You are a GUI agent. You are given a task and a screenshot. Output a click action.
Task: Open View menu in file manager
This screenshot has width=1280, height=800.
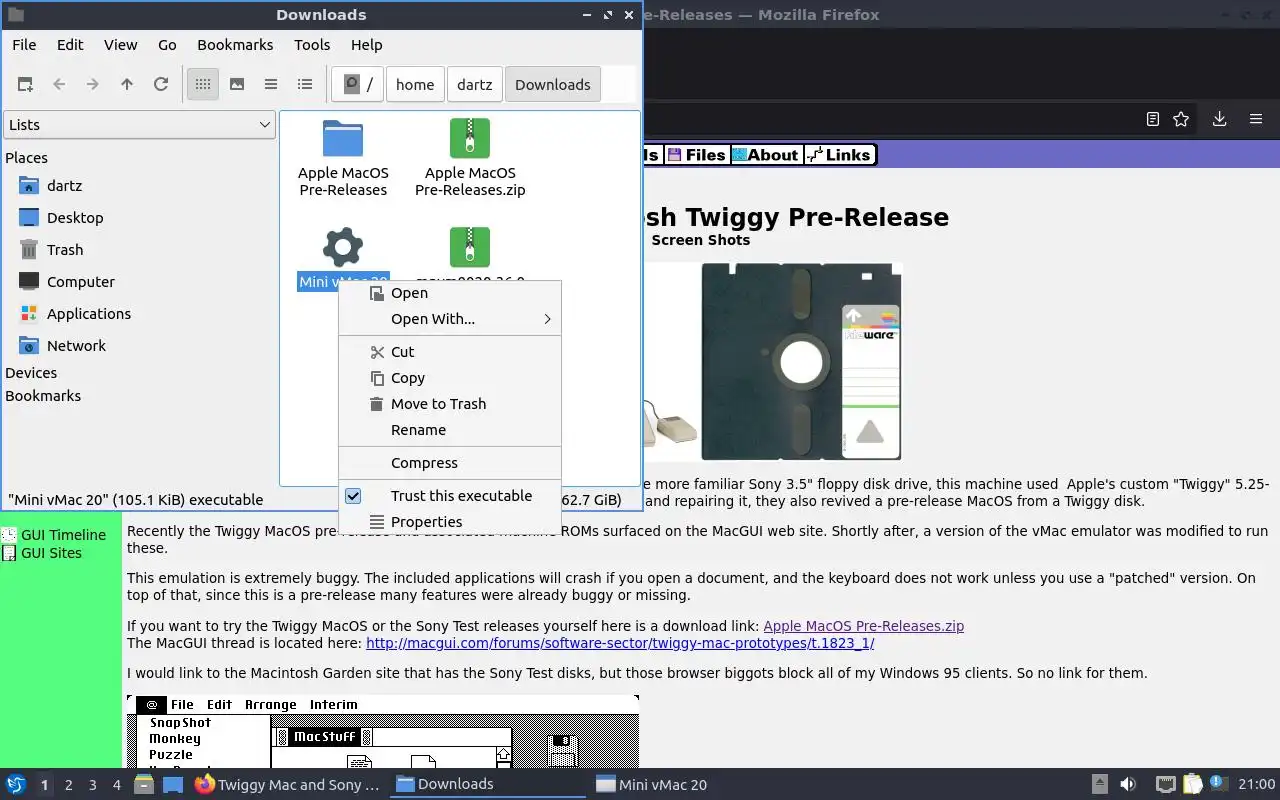click(x=121, y=45)
